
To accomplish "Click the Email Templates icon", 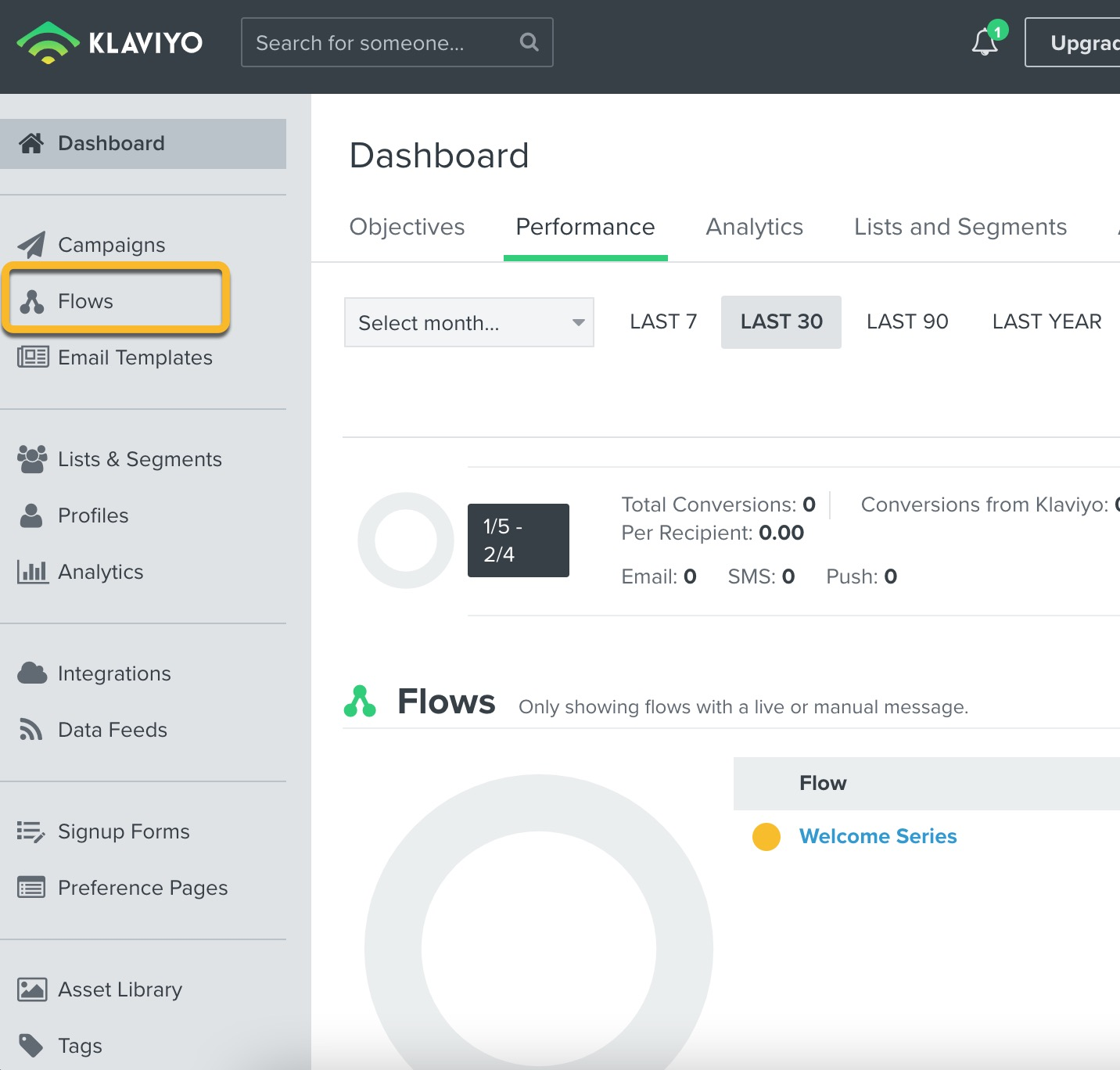I will (33, 357).
